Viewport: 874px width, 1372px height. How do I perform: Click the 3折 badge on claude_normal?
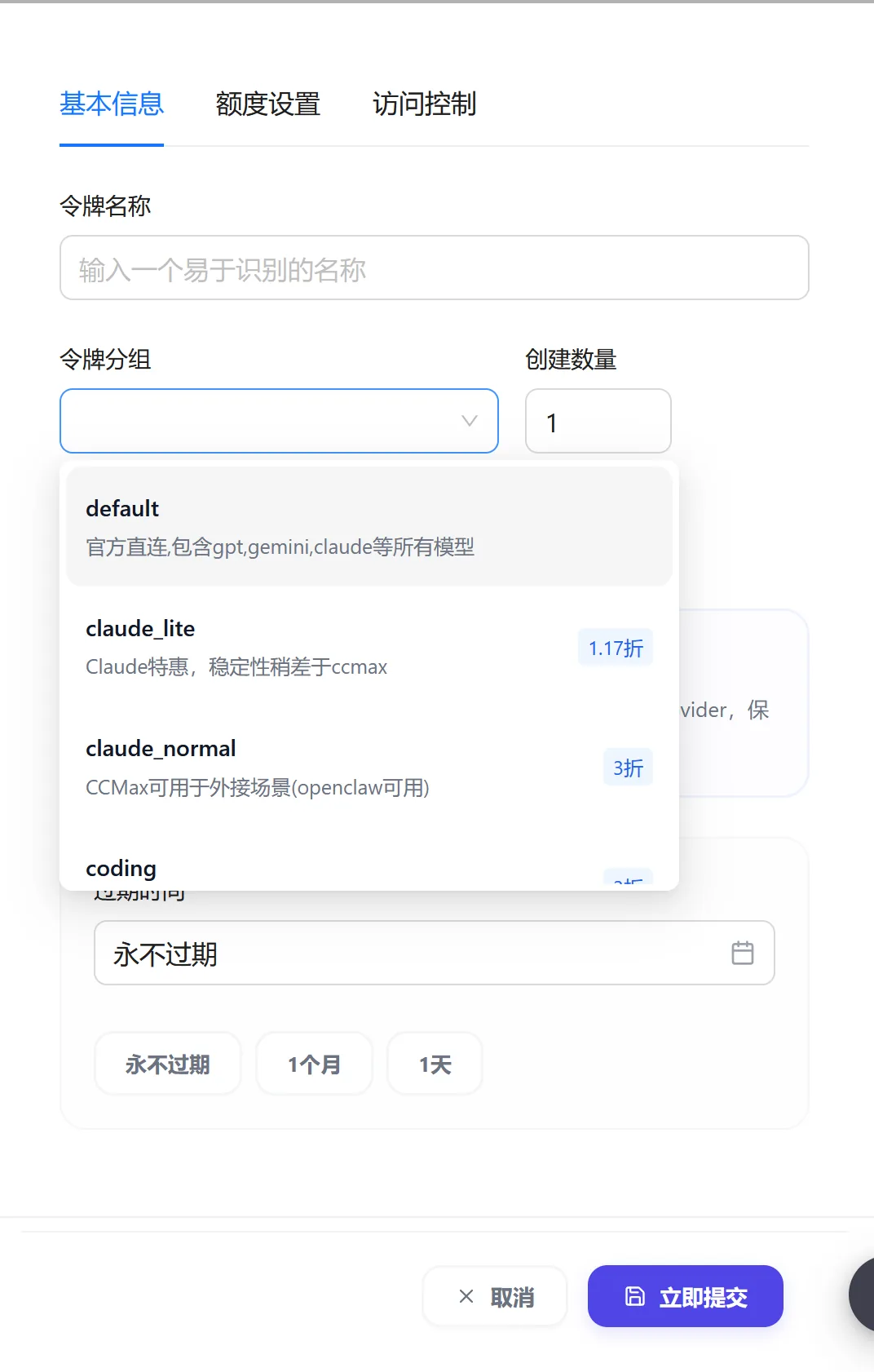pos(628,768)
